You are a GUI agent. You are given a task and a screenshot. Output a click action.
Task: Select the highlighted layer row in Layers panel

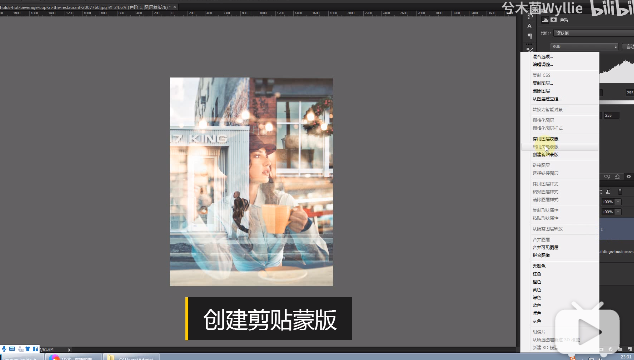tap(616, 229)
